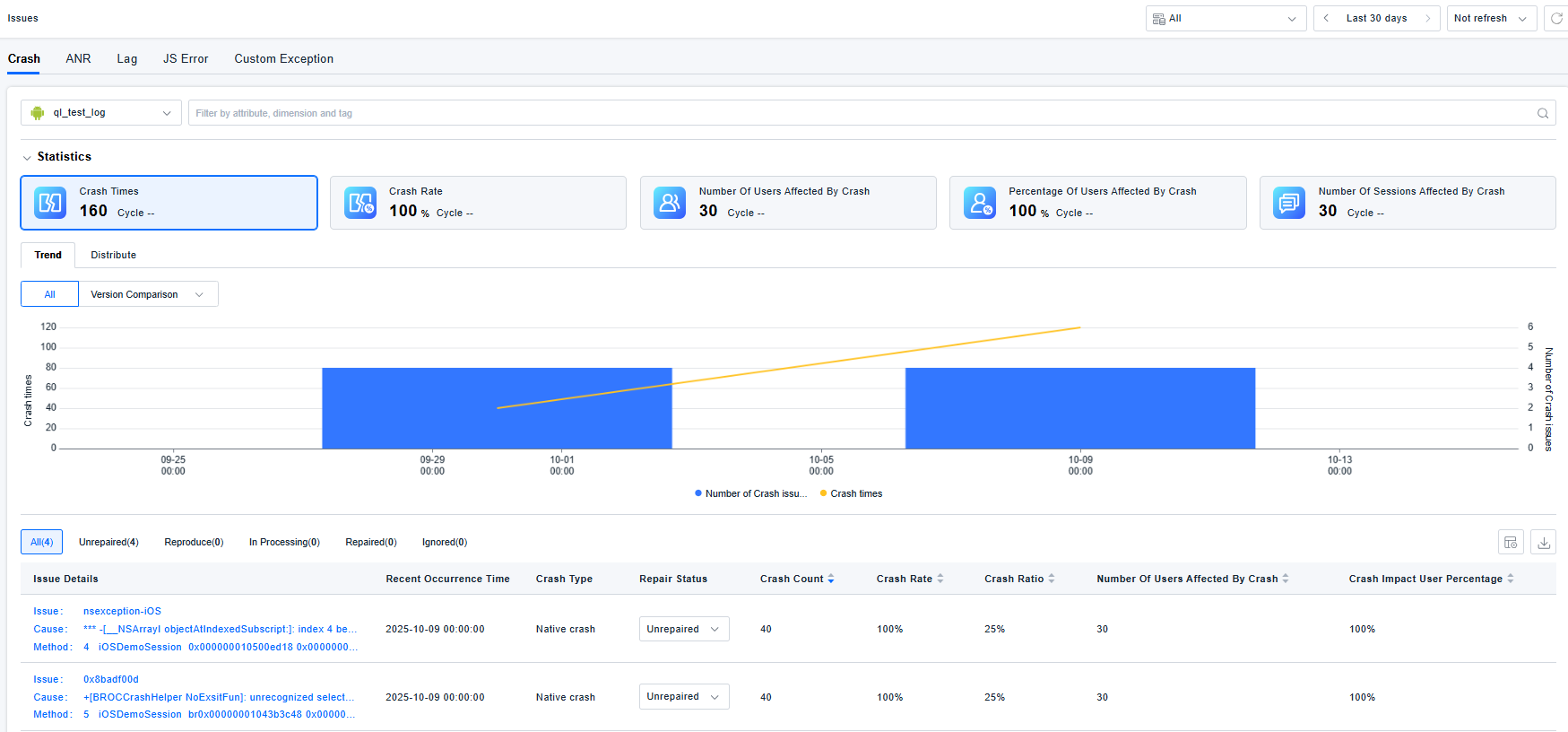Sort by Crash Ratio column arrows
Viewport: 1568px width, 732px height.
1052,579
